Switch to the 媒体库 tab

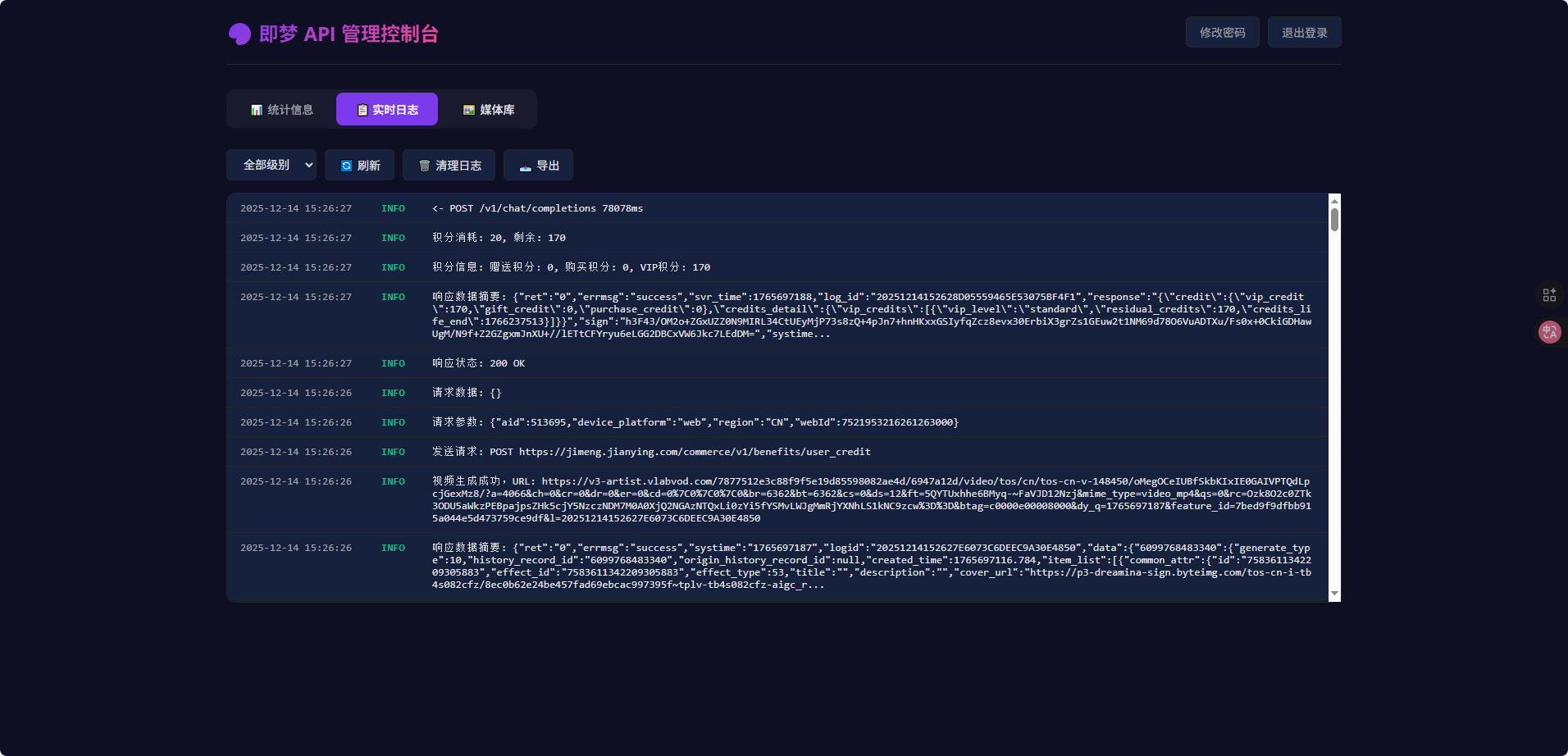click(489, 110)
